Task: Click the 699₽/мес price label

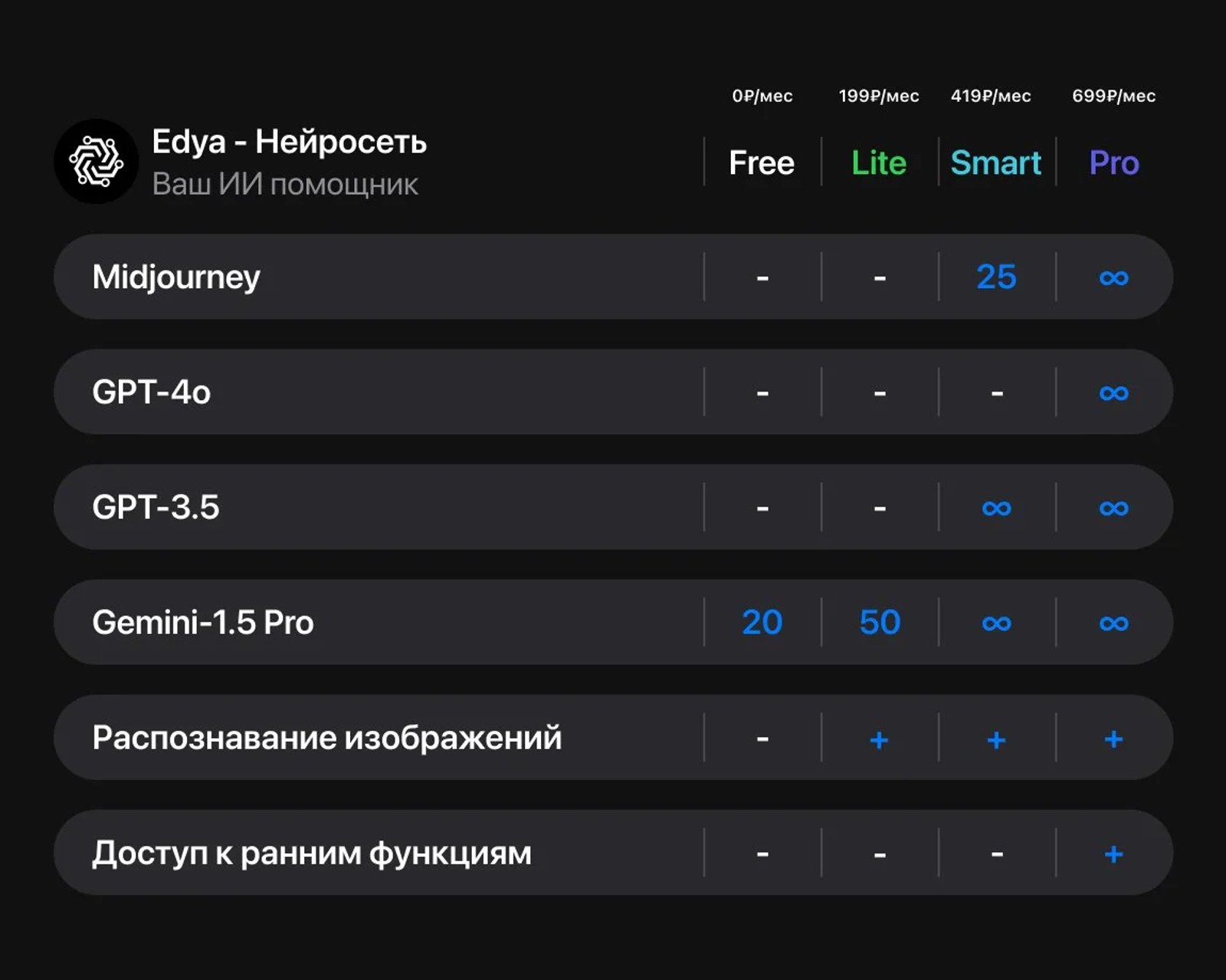Action: click(x=1114, y=96)
